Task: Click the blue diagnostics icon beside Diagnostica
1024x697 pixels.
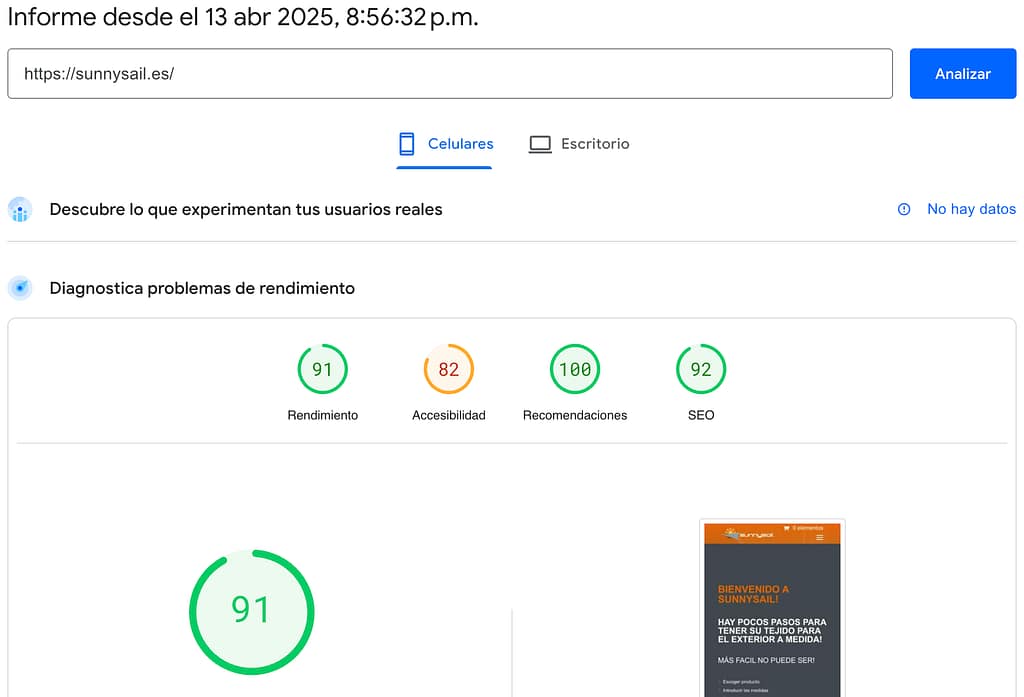Action: click(x=20, y=289)
